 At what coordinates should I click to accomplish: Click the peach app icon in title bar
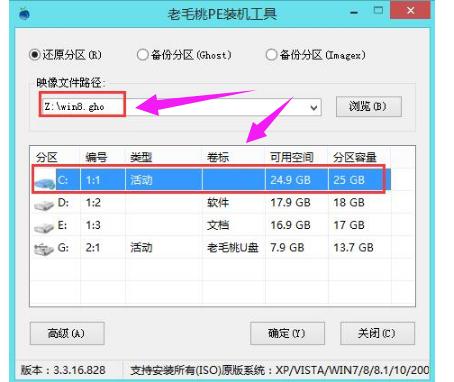(x=24, y=14)
